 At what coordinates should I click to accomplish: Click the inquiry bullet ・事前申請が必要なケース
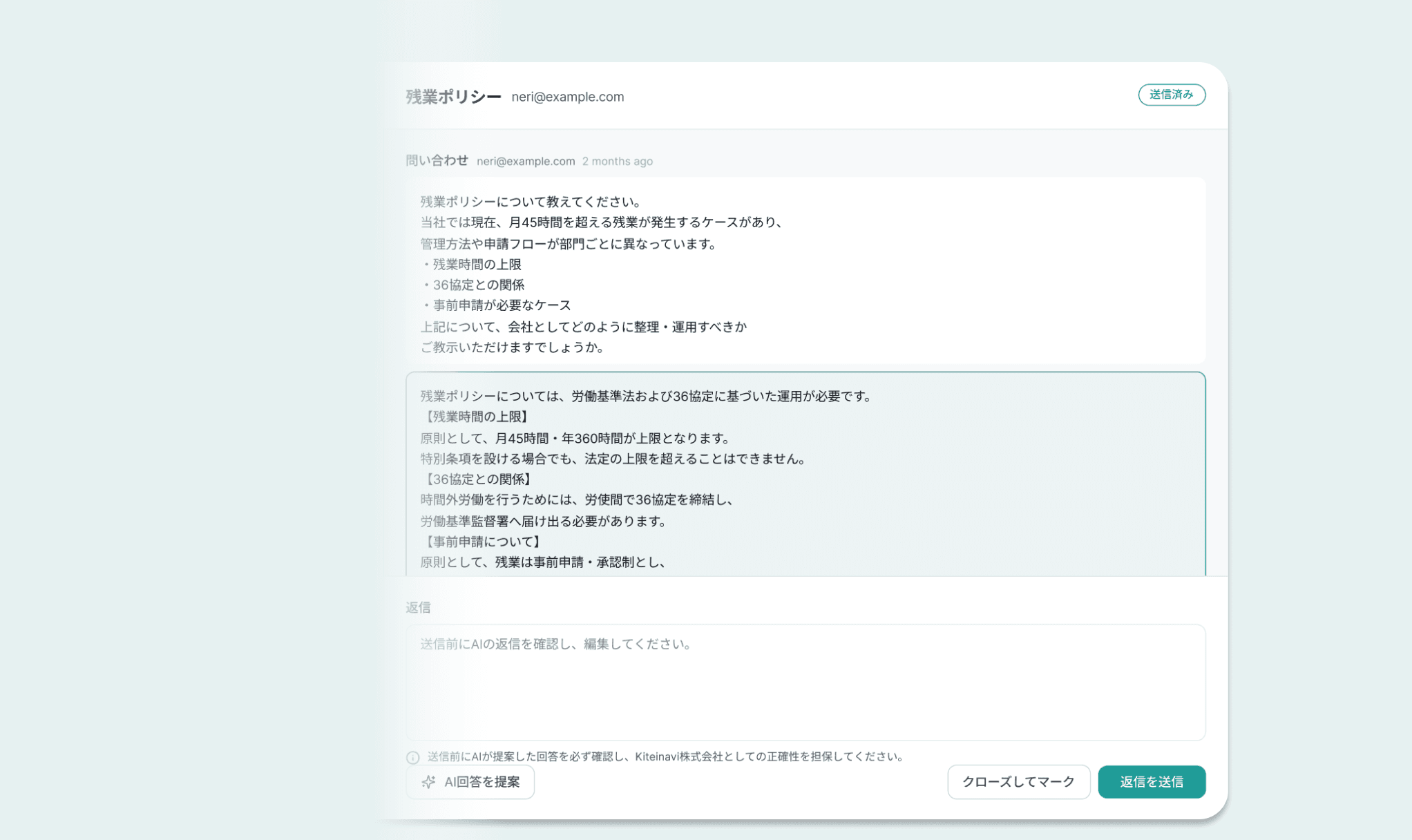point(497,305)
